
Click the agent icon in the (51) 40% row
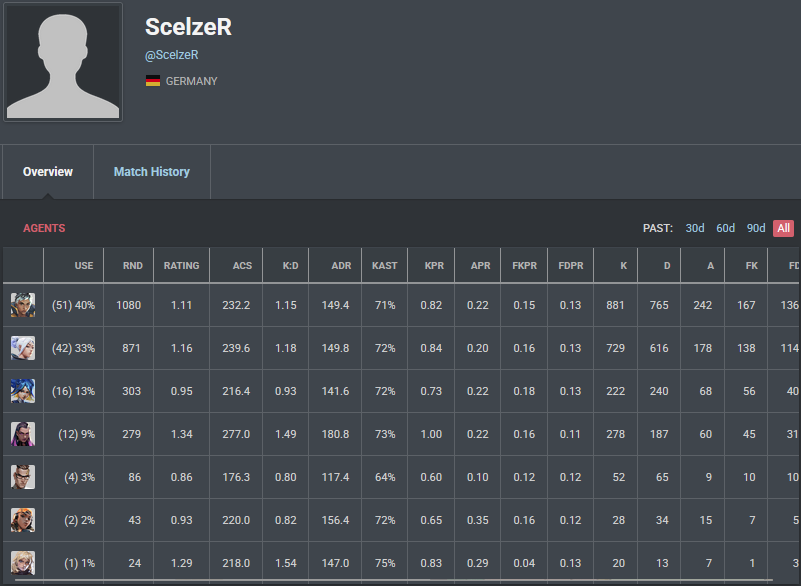[x=23, y=305]
